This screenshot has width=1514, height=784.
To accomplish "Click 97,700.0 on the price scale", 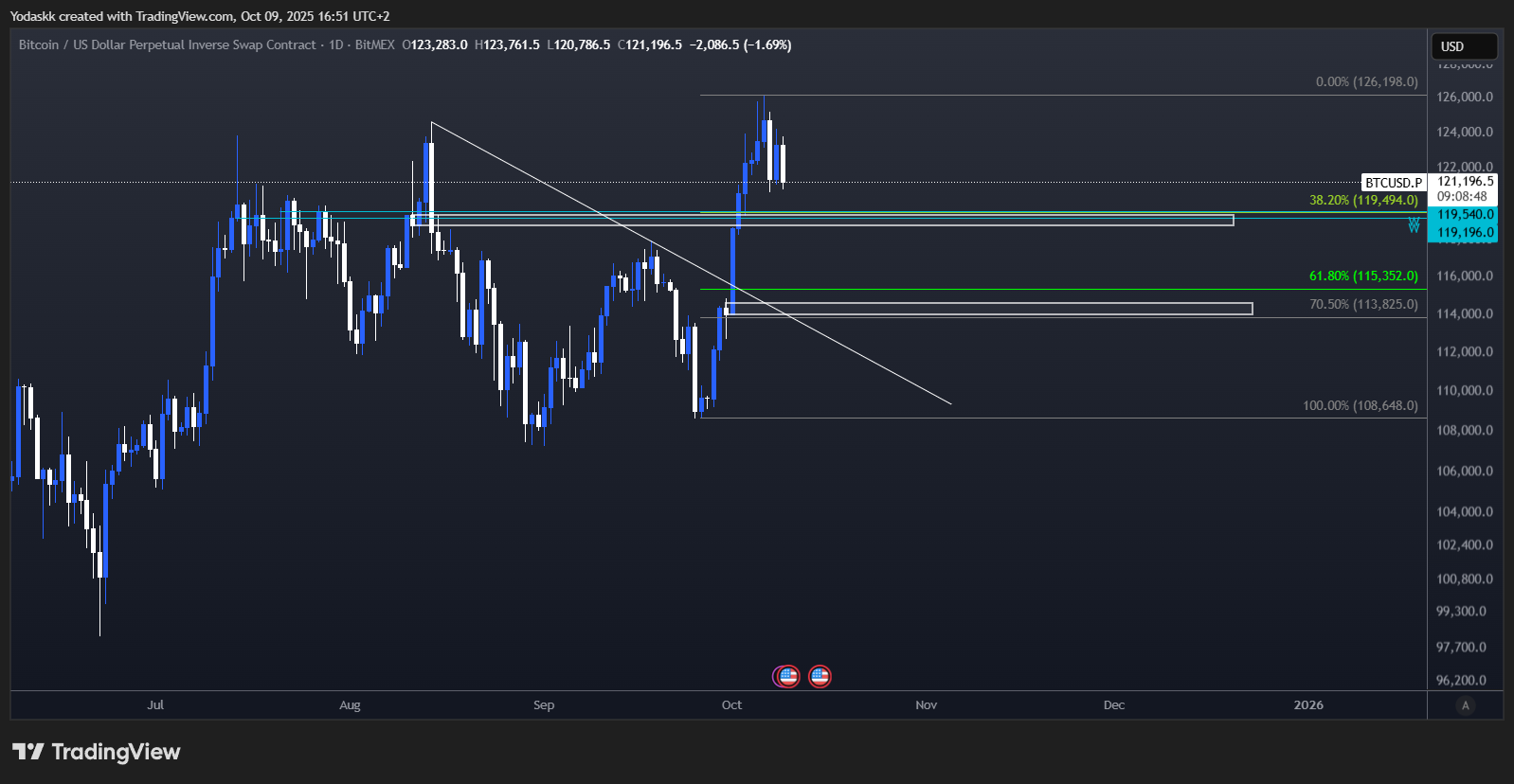I will pyautogui.click(x=1462, y=647).
